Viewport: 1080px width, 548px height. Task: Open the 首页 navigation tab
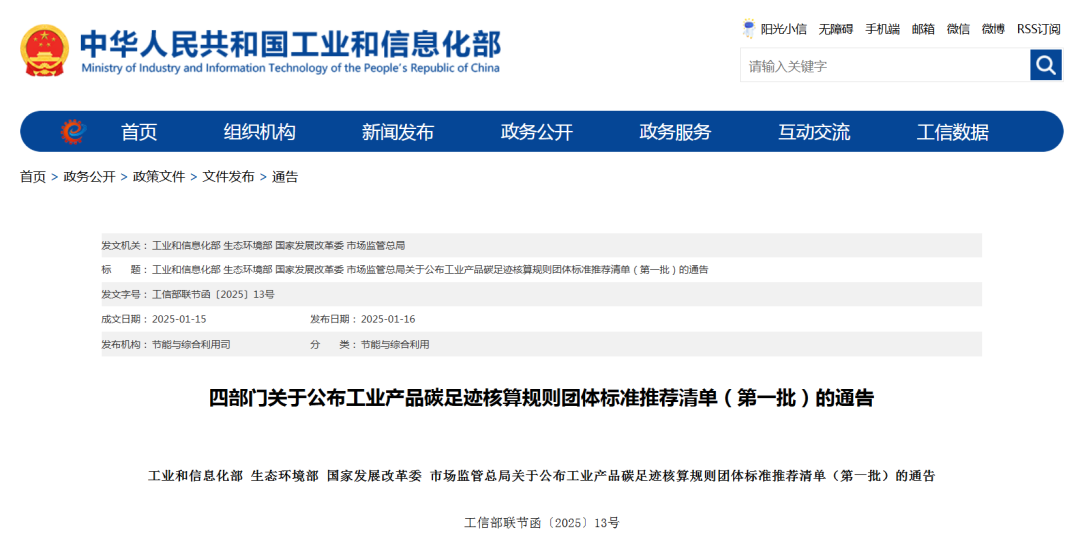(x=139, y=132)
